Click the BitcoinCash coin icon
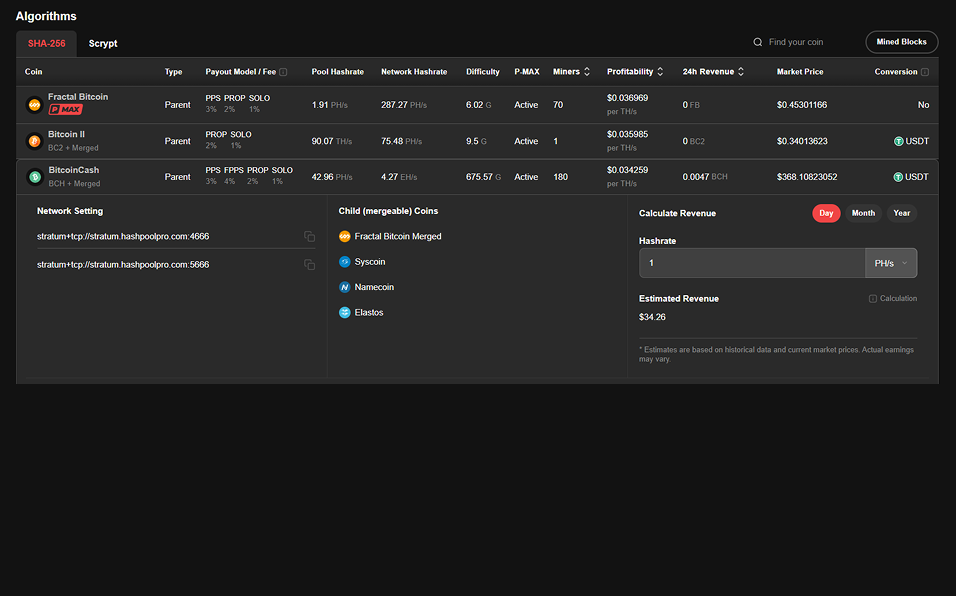The image size is (956, 596). 35,177
